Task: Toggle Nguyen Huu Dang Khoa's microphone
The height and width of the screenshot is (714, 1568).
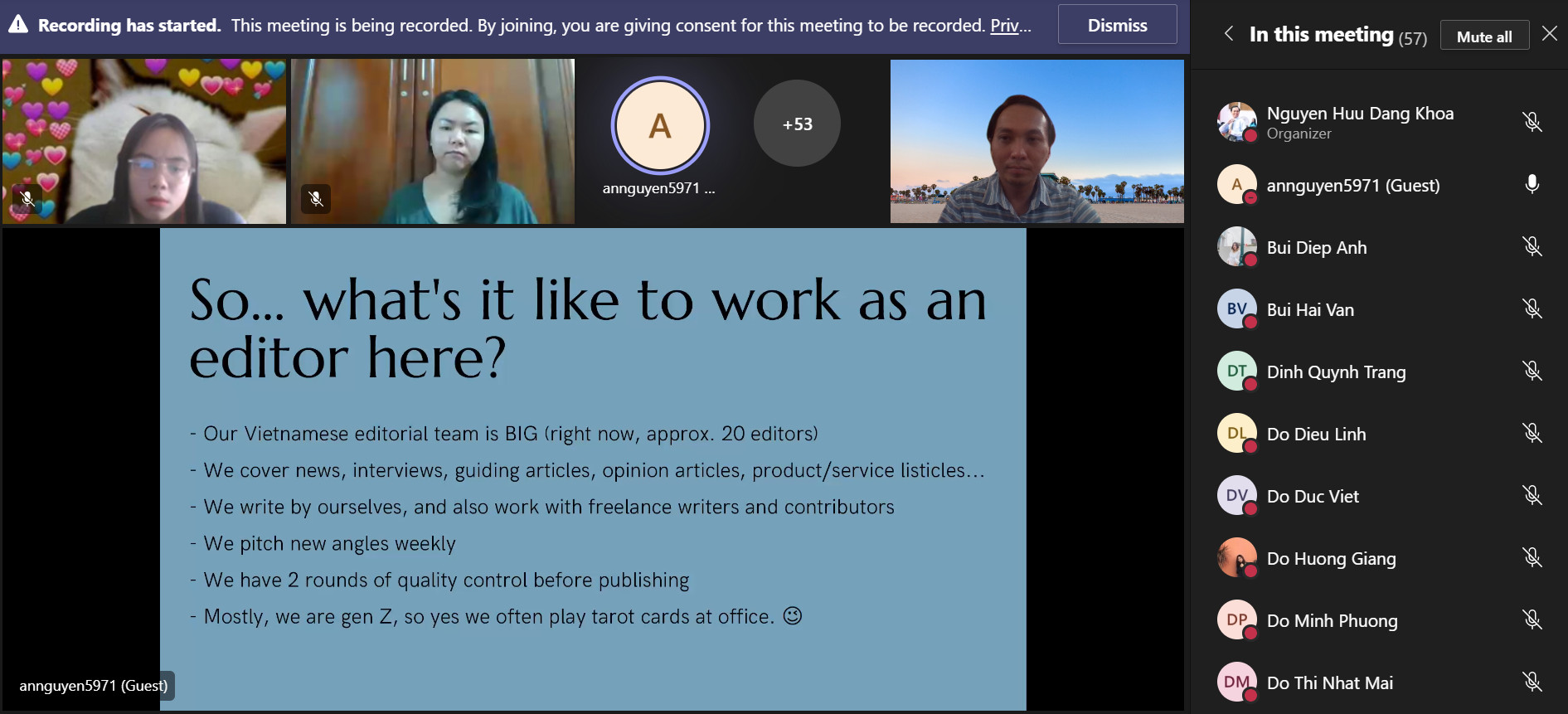Action: pyautogui.click(x=1532, y=122)
